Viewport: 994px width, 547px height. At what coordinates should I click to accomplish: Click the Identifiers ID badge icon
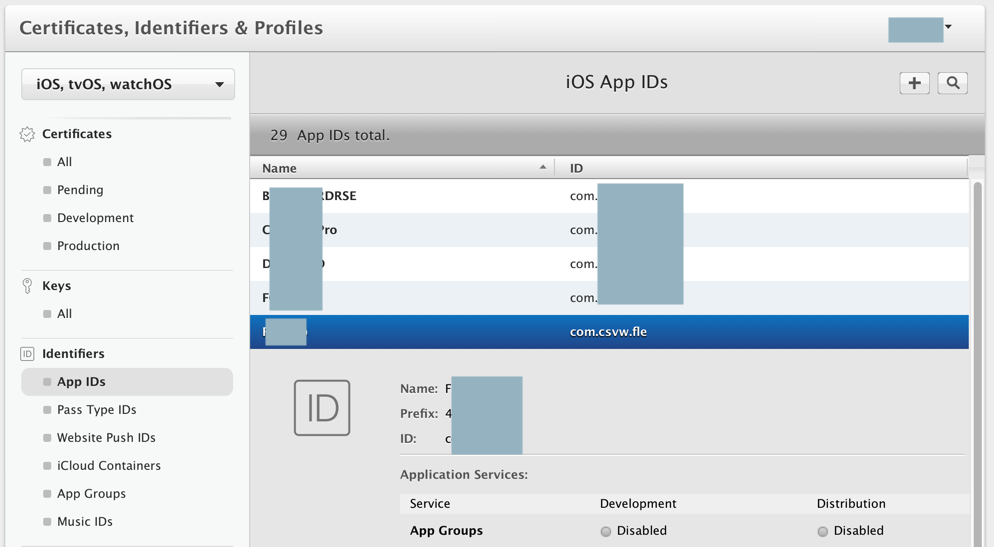(27, 354)
